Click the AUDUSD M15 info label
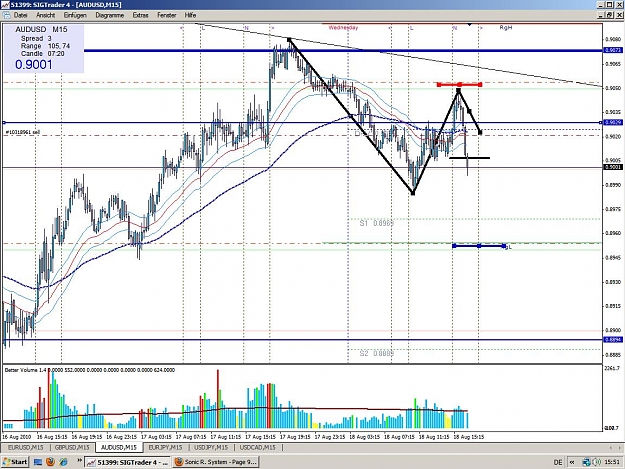The image size is (625, 469). coord(41,29)
